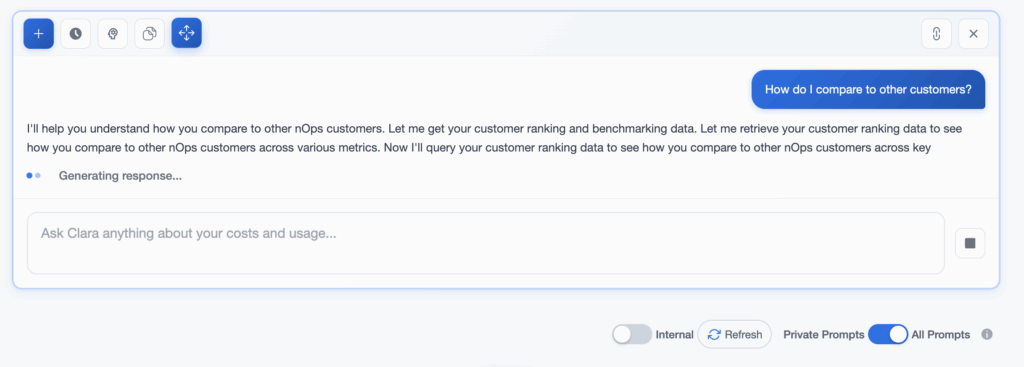Click Clara's response text paragraph
Image resolution: width=1024 pixels, height=367 pixels.
point(494,138)
